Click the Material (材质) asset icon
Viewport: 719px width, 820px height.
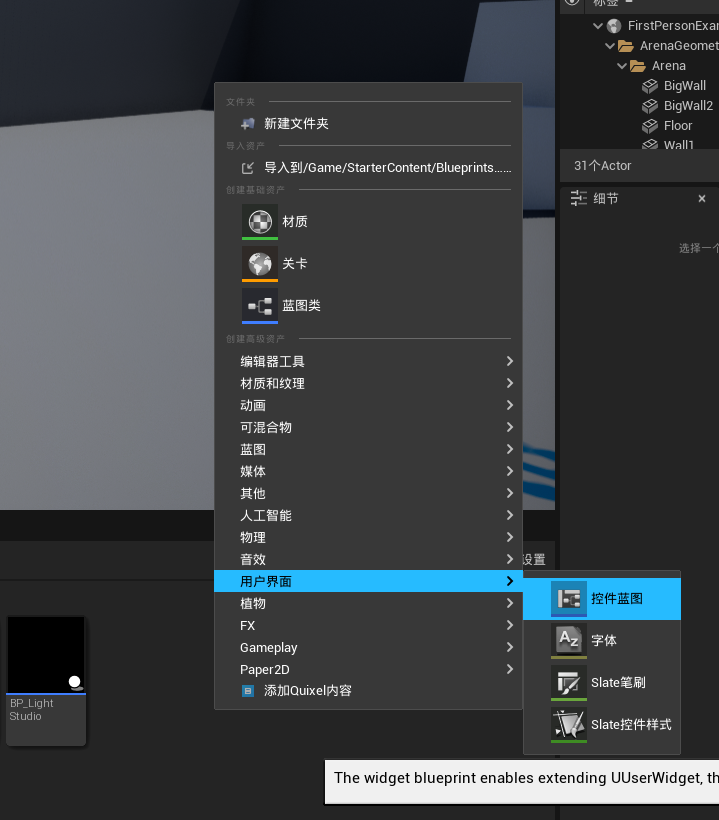(259, 221)
